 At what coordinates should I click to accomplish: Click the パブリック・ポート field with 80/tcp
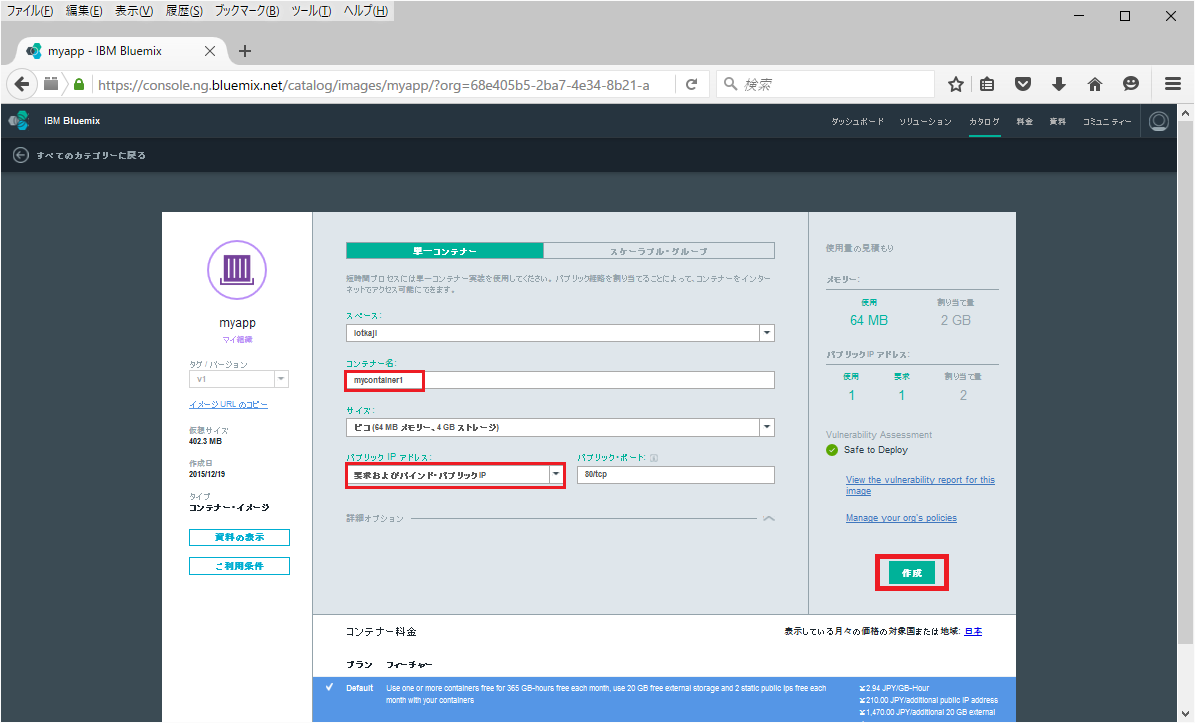(676, 475)
